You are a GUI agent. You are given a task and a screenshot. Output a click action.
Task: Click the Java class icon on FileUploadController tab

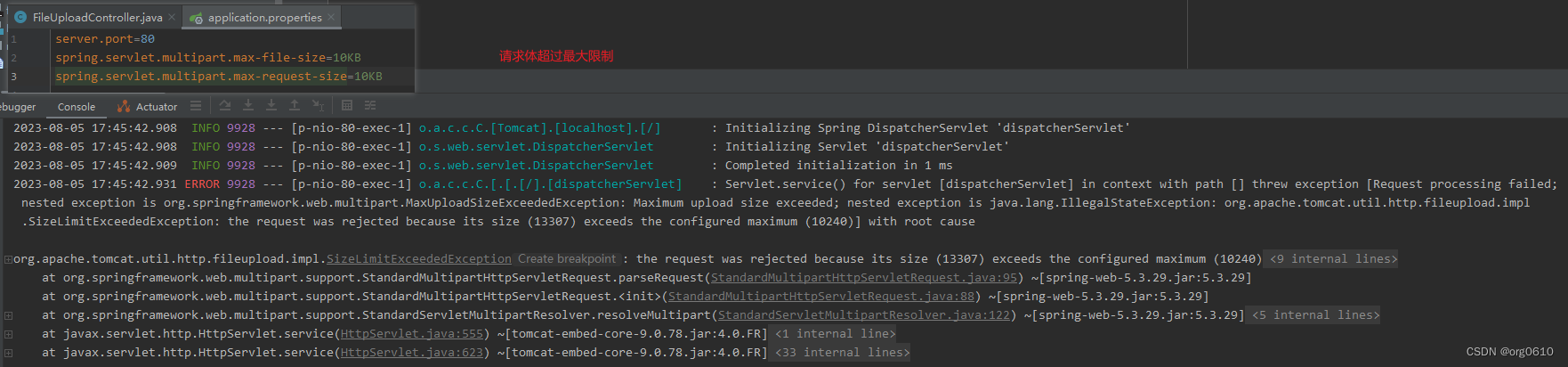click(20, 17)
